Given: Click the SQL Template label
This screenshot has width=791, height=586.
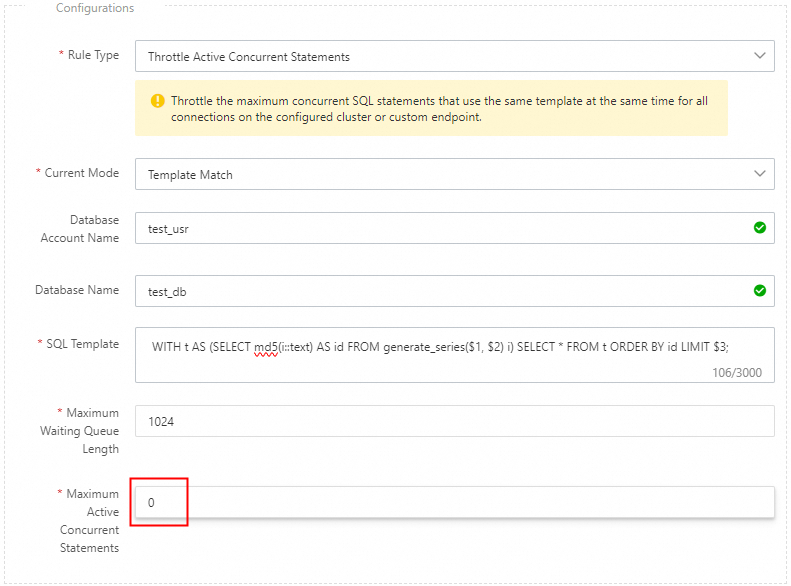Looking at the screenshot, I should click(83, 344).
